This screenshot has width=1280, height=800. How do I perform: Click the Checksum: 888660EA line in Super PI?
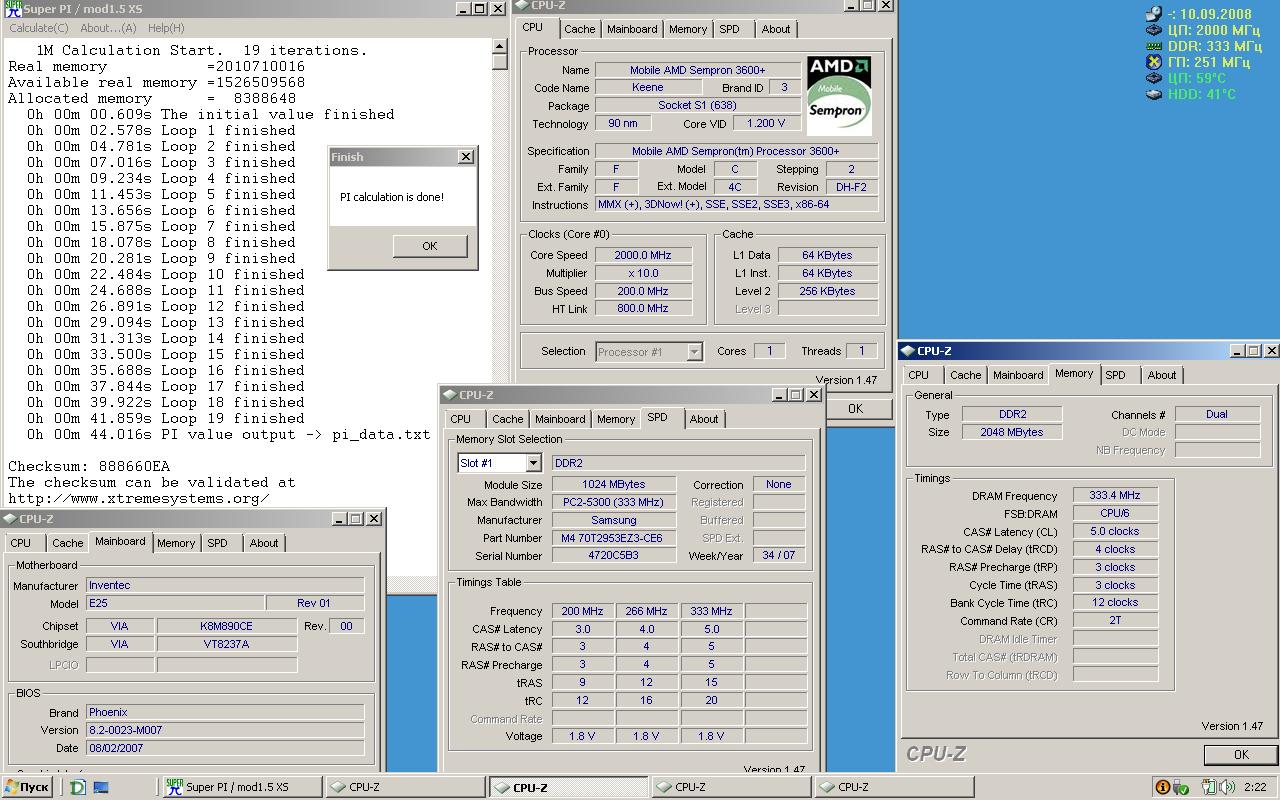89,466
